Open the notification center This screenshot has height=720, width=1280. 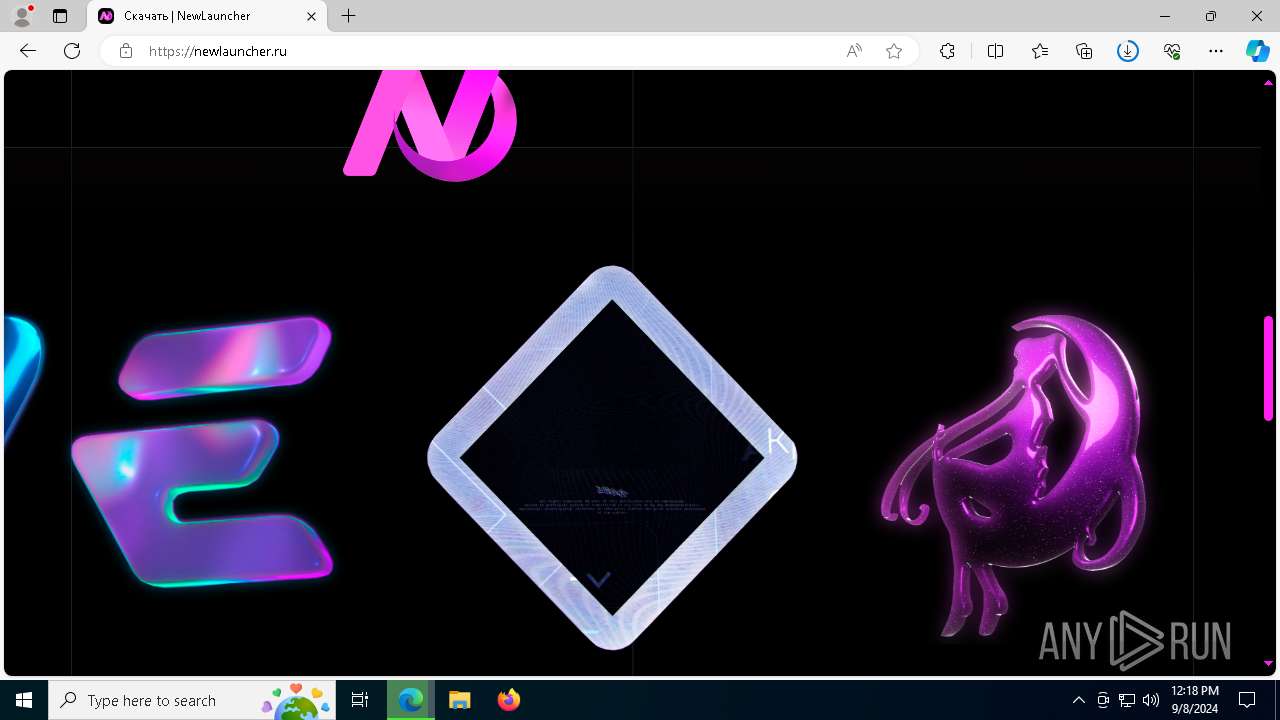pyautogui.click(x=1247, y=700)
